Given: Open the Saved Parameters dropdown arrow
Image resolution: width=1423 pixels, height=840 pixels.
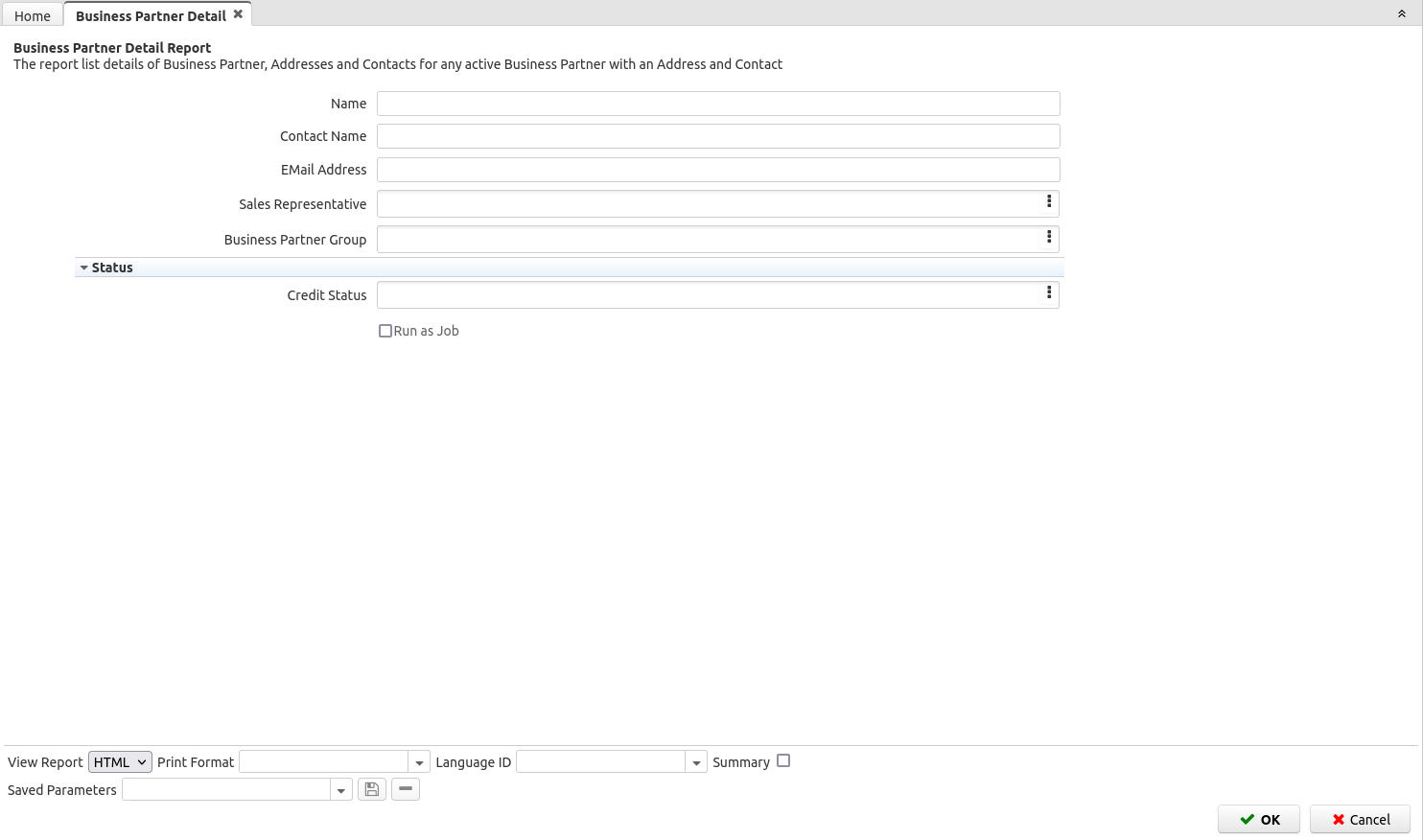Looking at the screenshot, I should coord(341,790).
